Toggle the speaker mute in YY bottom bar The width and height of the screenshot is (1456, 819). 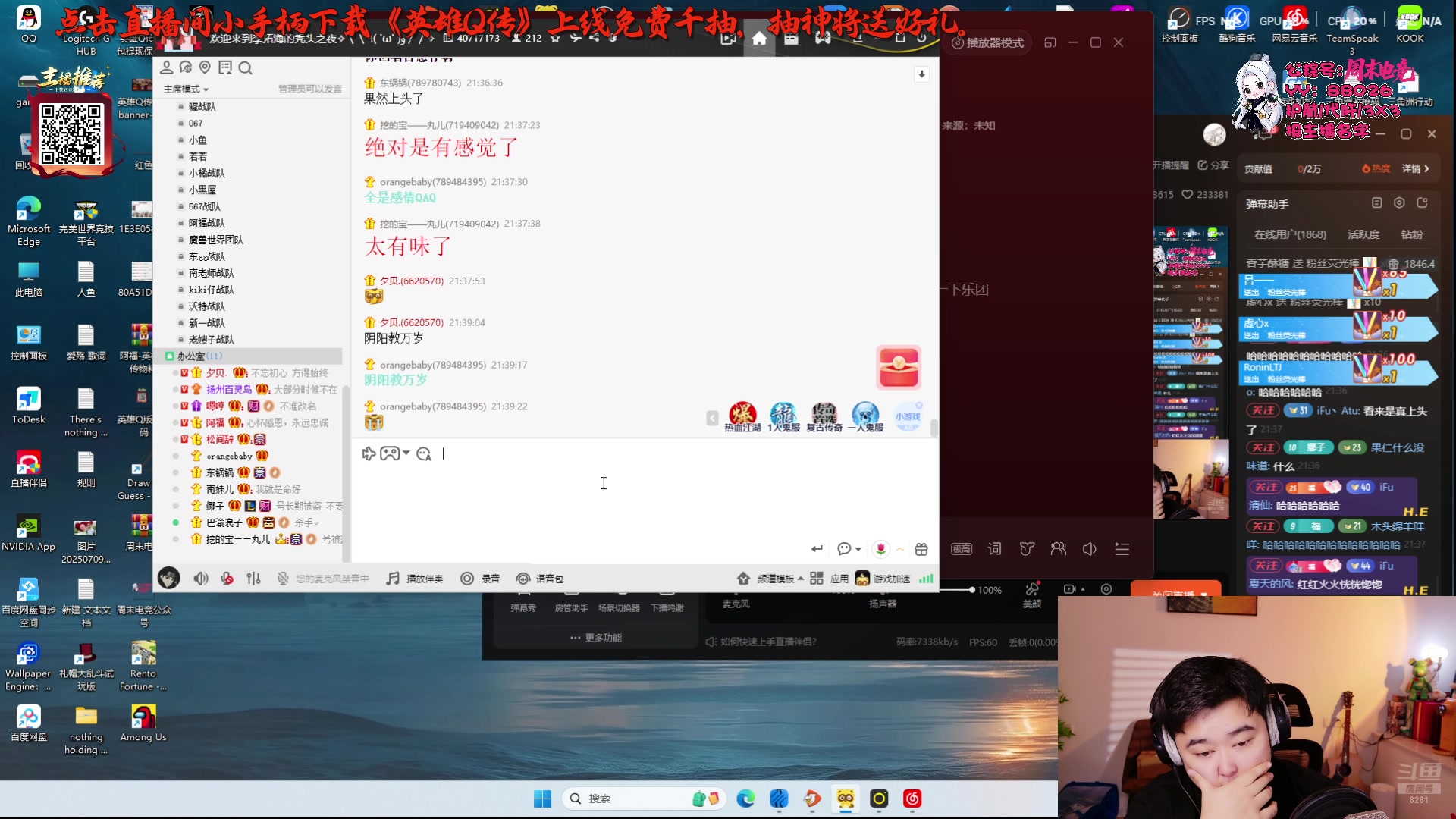pos(200,579)
